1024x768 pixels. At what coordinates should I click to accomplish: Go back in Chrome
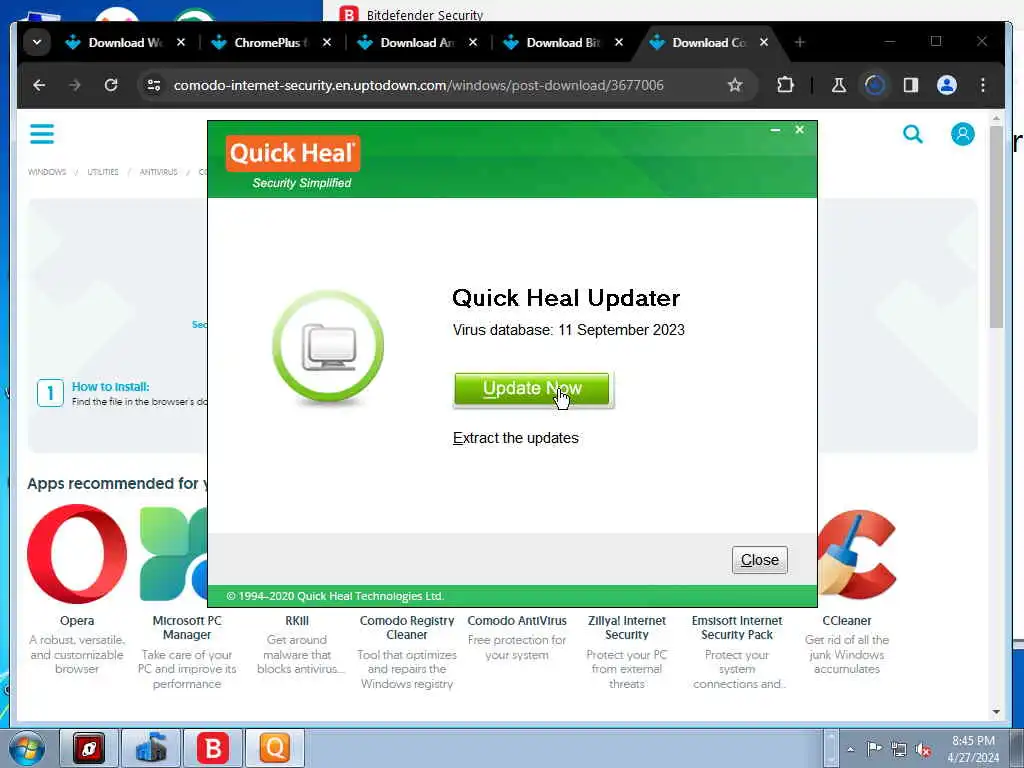click(39, 85)
